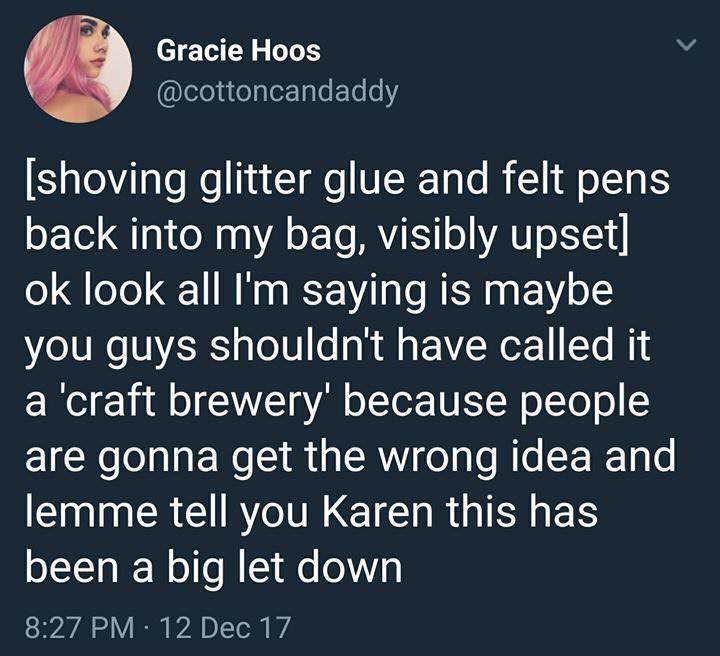720x656 pixels.
Task: Select the word 'Karen' in the tweet
Action: point(377,510)
